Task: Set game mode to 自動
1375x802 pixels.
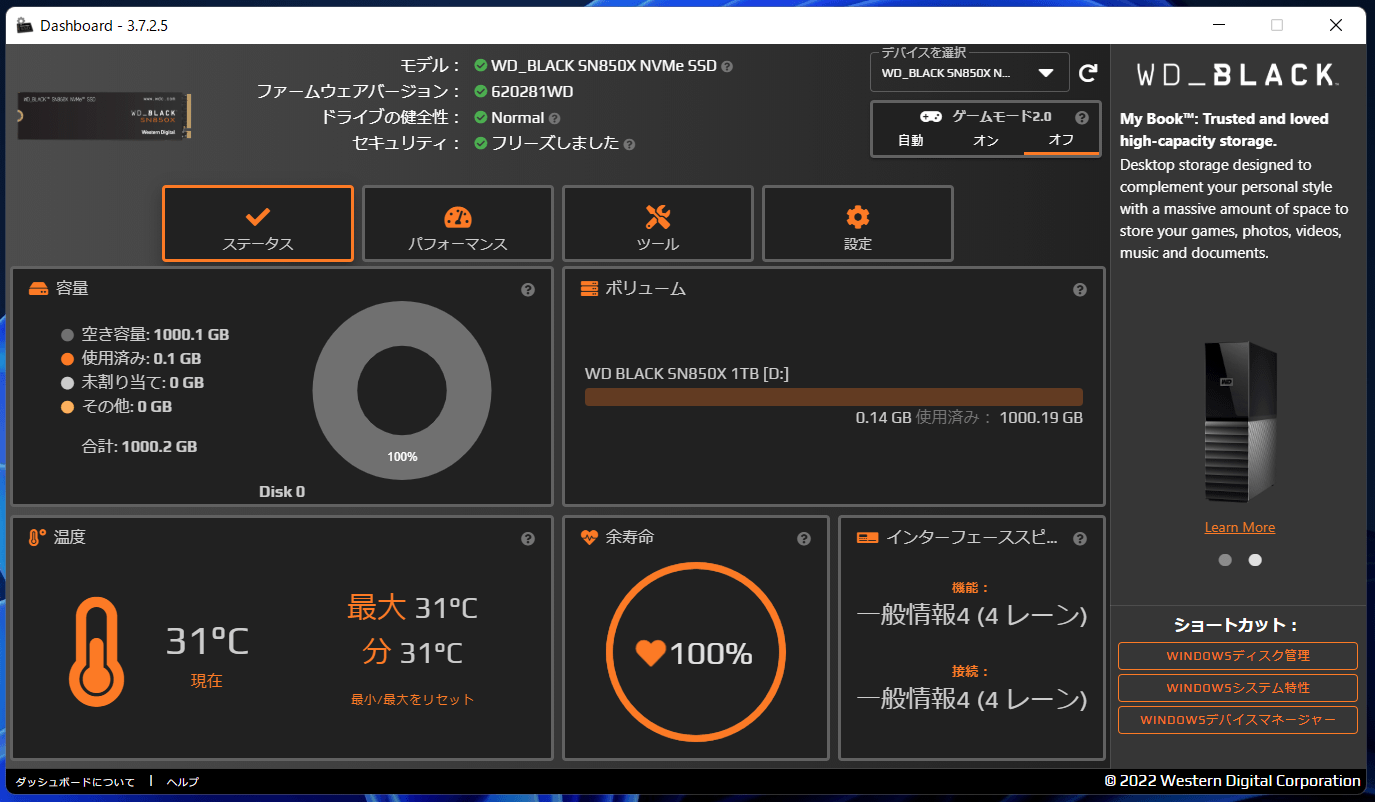Action: click(910, 141)
